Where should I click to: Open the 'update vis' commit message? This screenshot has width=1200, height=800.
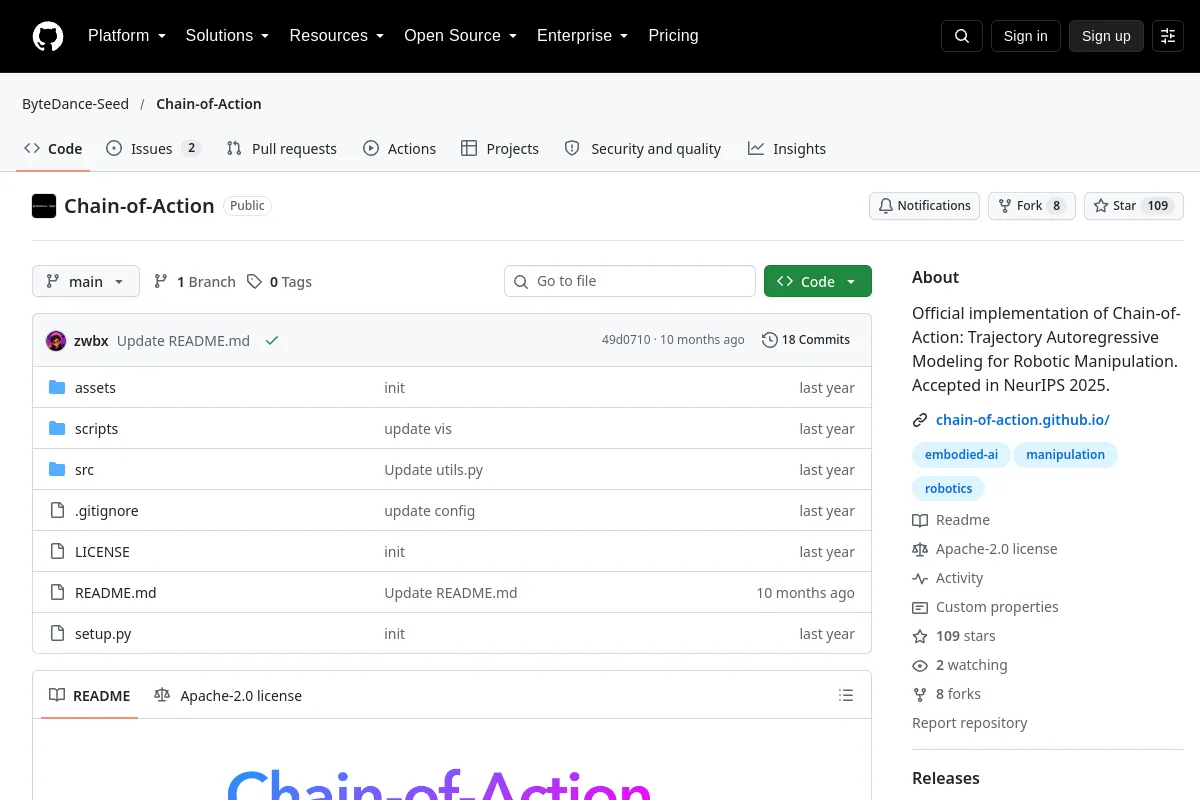click(x=418, y=429)
